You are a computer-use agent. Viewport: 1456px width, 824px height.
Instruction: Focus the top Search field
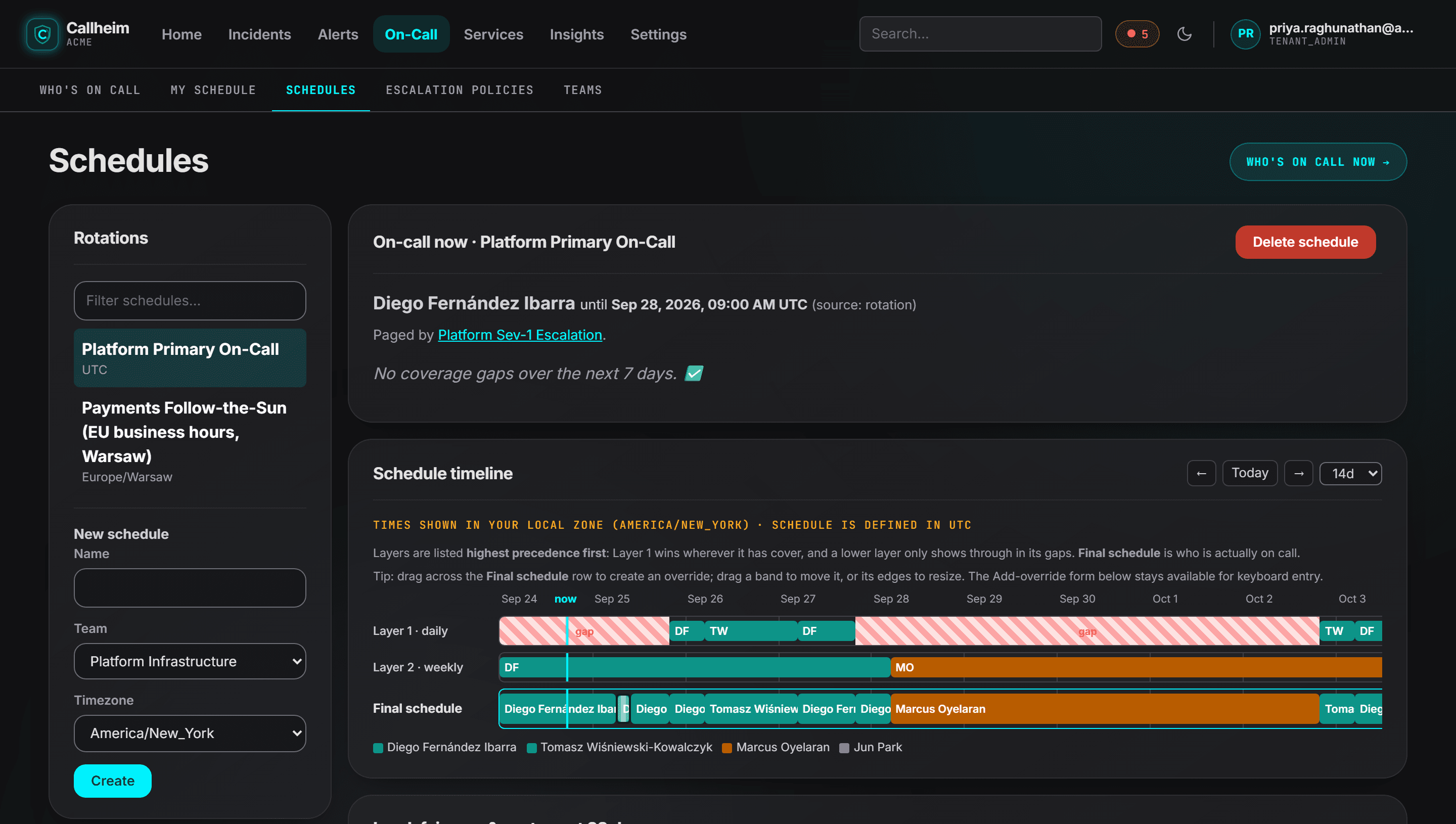pos(980,34)
